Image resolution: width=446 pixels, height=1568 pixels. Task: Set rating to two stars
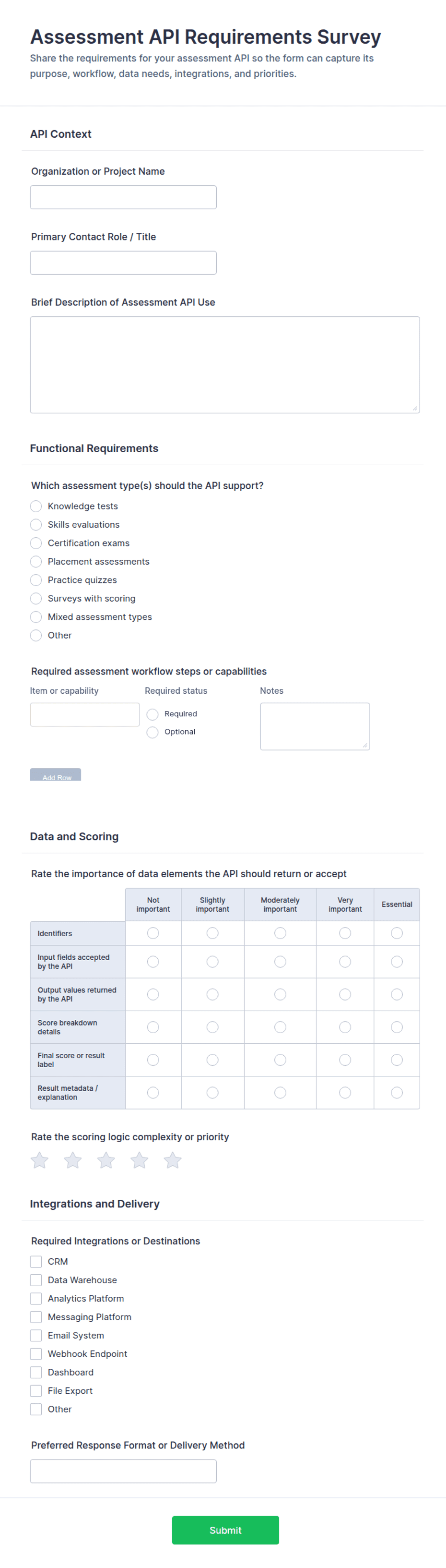coord(73,1159)
